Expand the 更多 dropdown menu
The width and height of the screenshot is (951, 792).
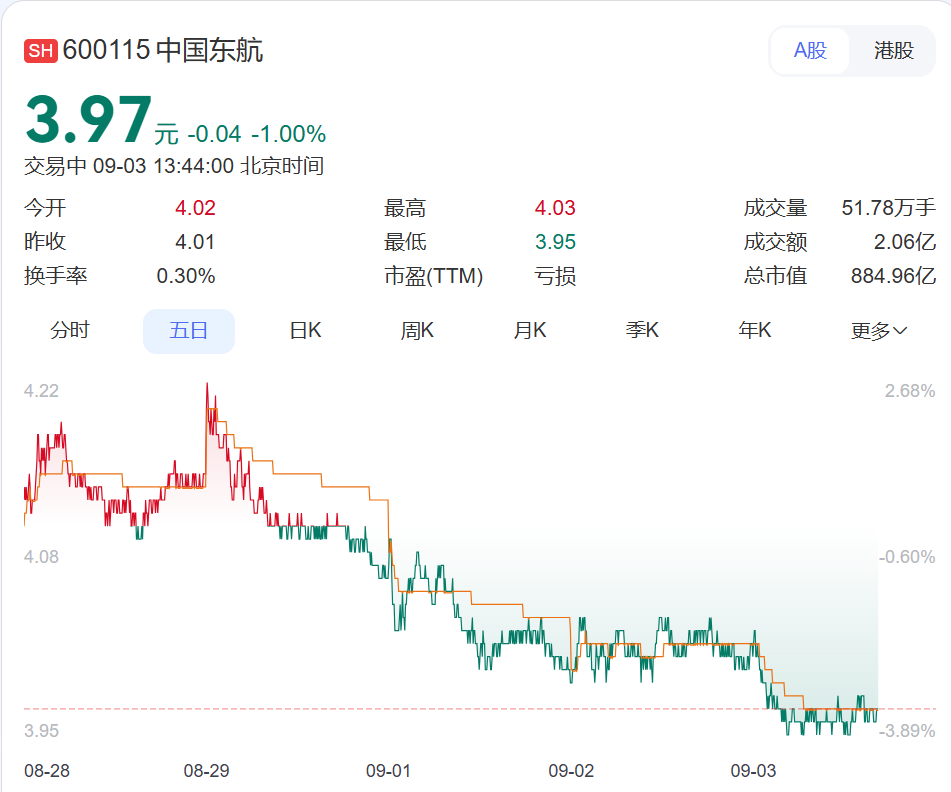point(878,331)
